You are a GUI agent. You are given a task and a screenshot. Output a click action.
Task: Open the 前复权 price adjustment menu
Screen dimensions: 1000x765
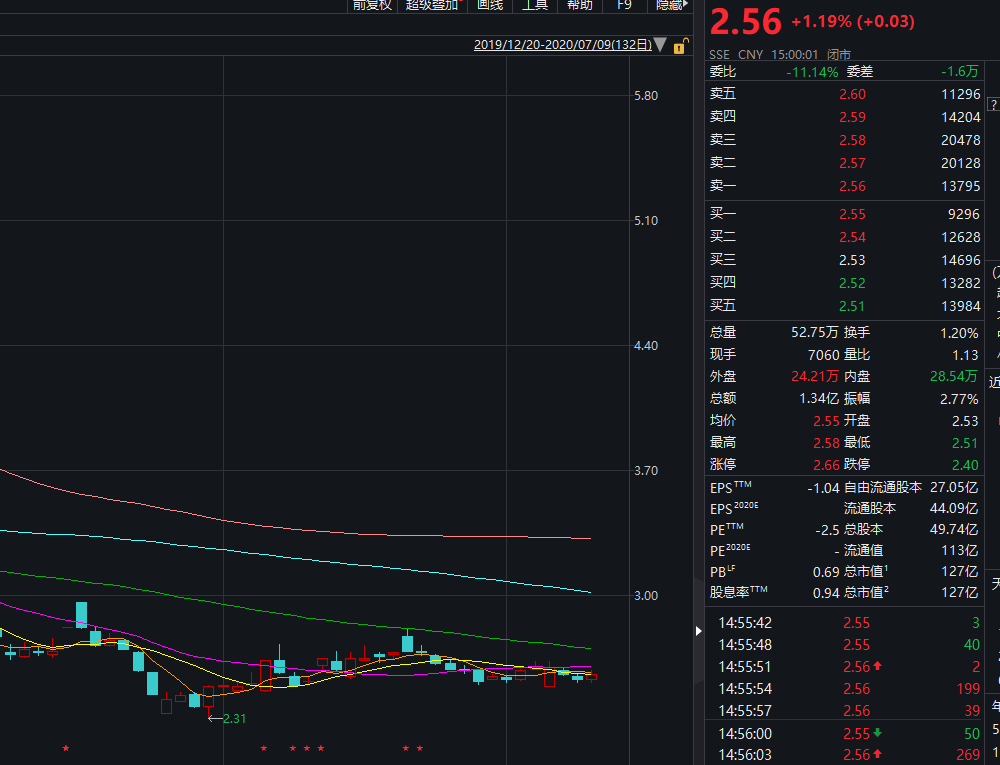click(372, 5)
